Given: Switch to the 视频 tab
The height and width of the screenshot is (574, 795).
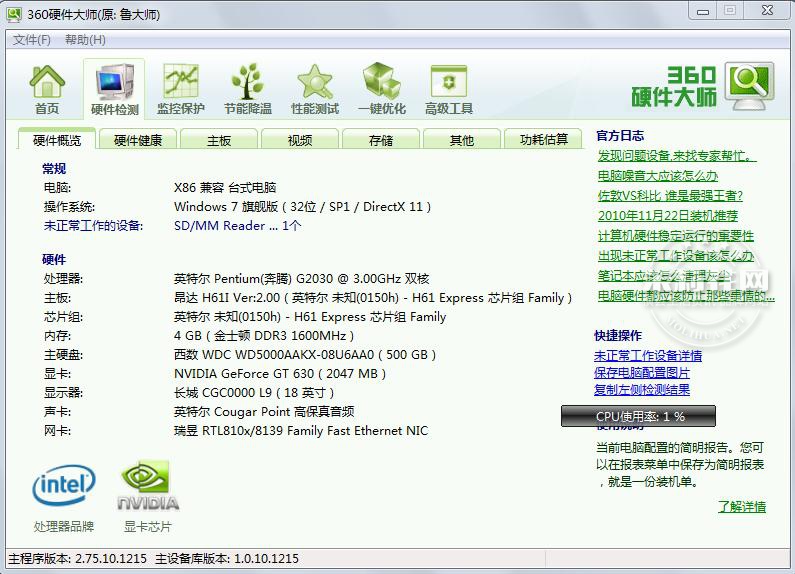Looking at the screenshot, I should click(300, 139).
